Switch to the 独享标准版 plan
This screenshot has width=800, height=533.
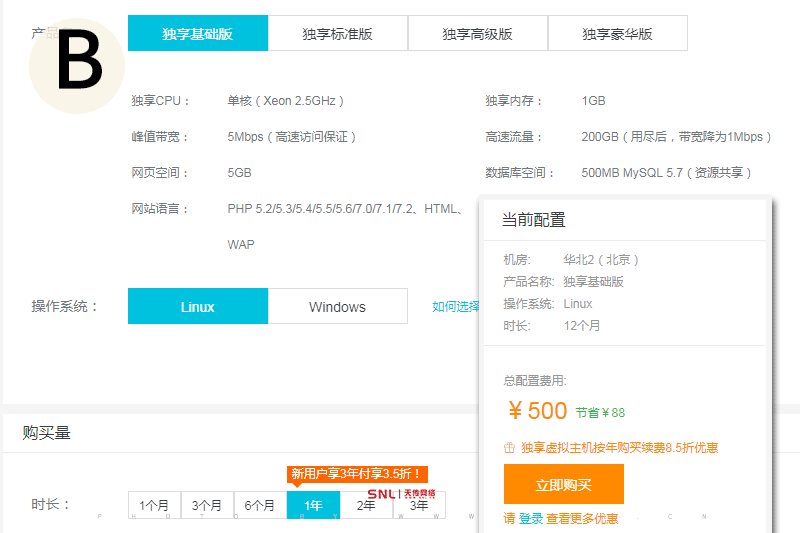[338, 33]
